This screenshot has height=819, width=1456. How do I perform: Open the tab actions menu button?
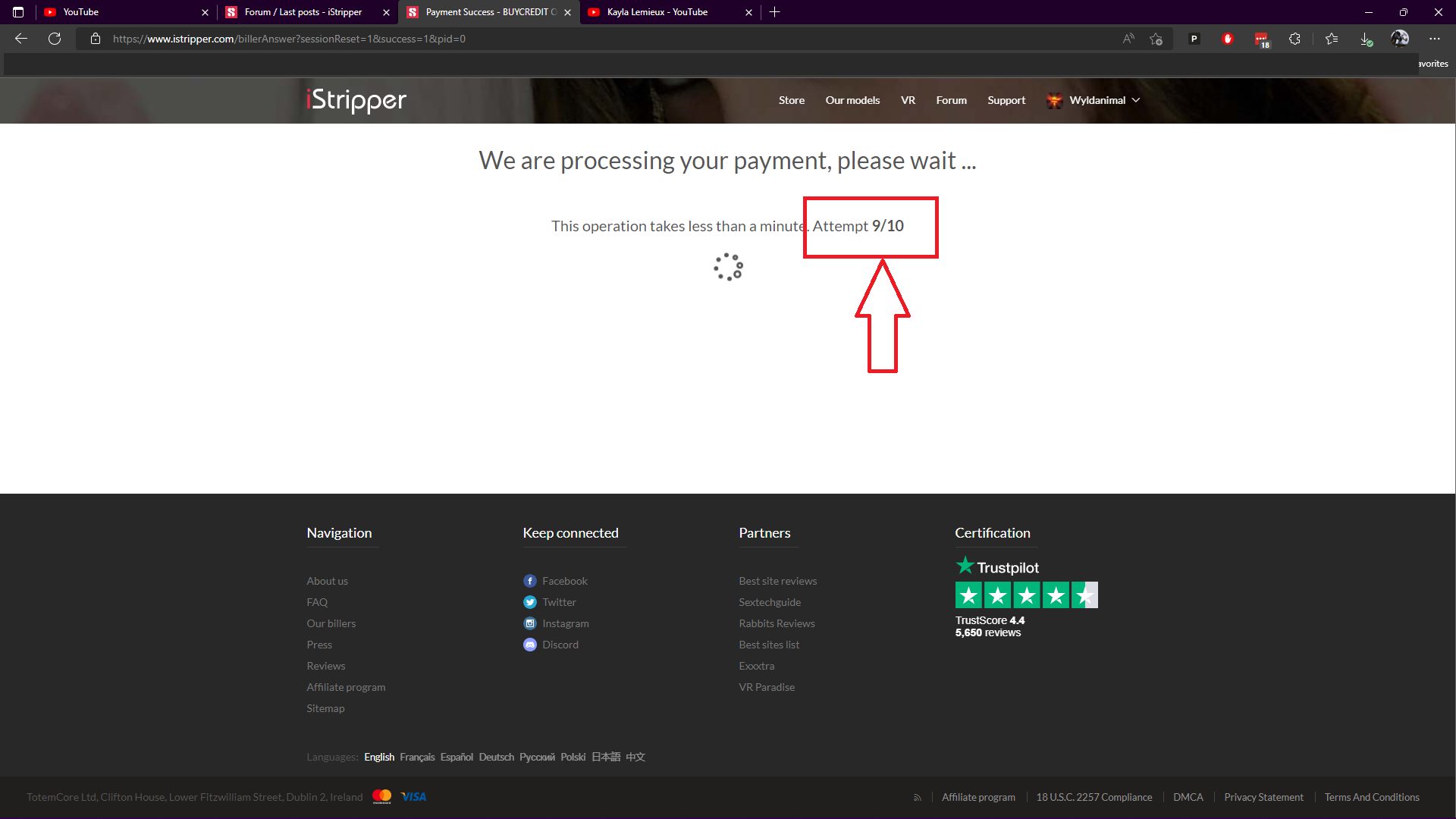(x=18, y=12)
